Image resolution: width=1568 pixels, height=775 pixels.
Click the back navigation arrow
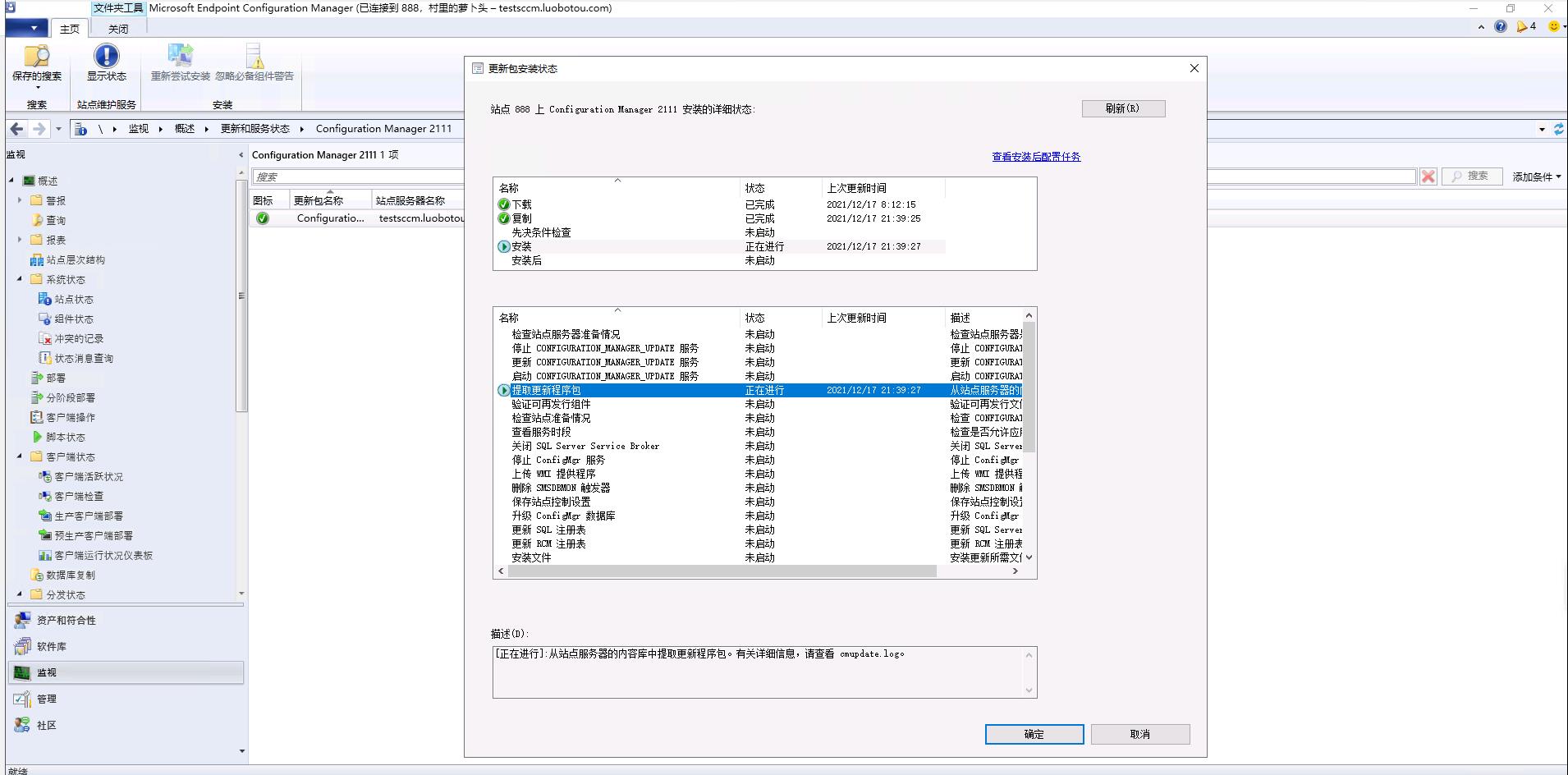point(16,129)
